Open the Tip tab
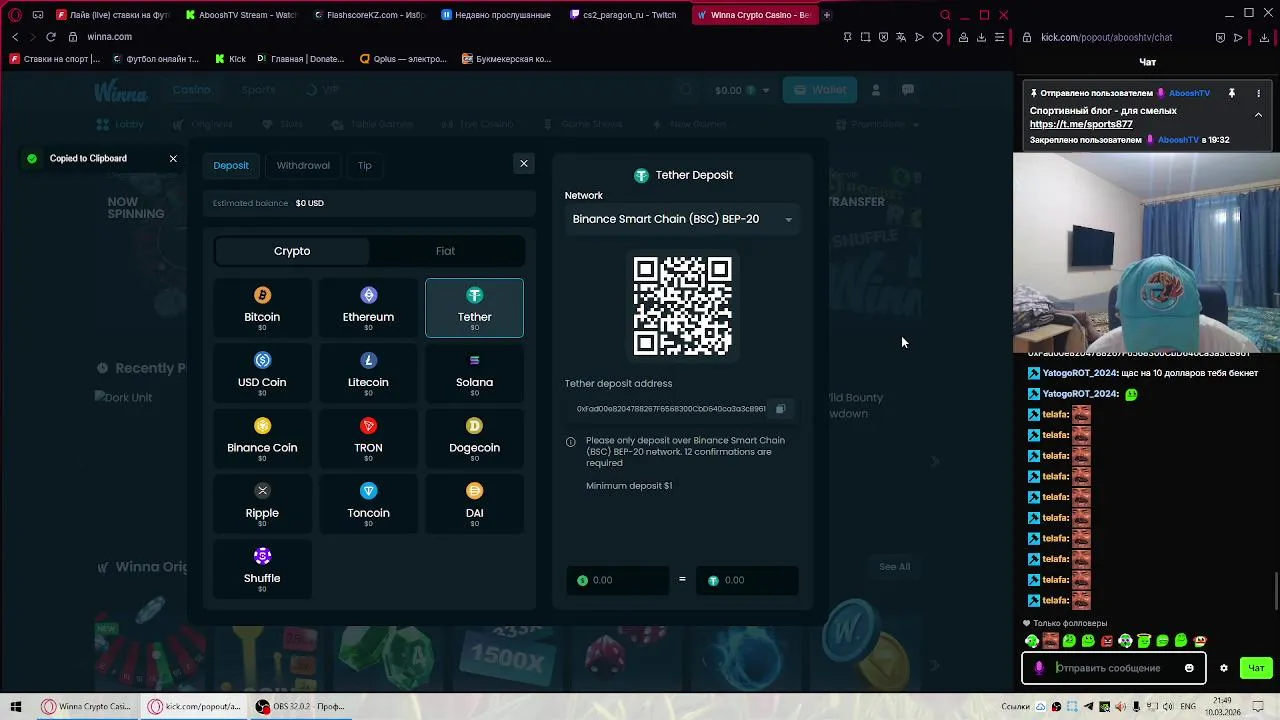Screen dimensions: 1280x720 pos(365,165)
